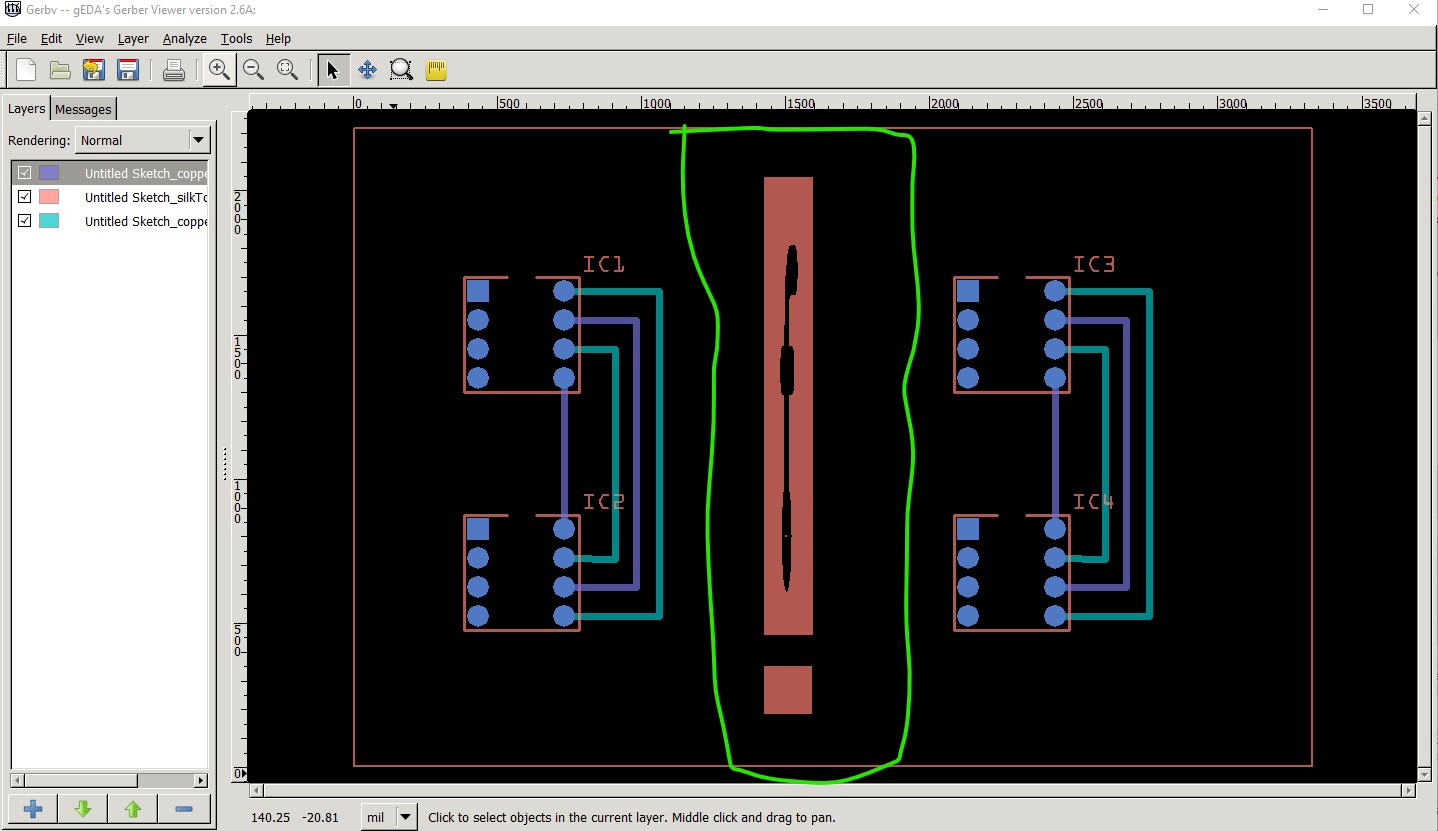Open the Analyze menu
This screenshot has height=831, width=1438.
point(184,39)
